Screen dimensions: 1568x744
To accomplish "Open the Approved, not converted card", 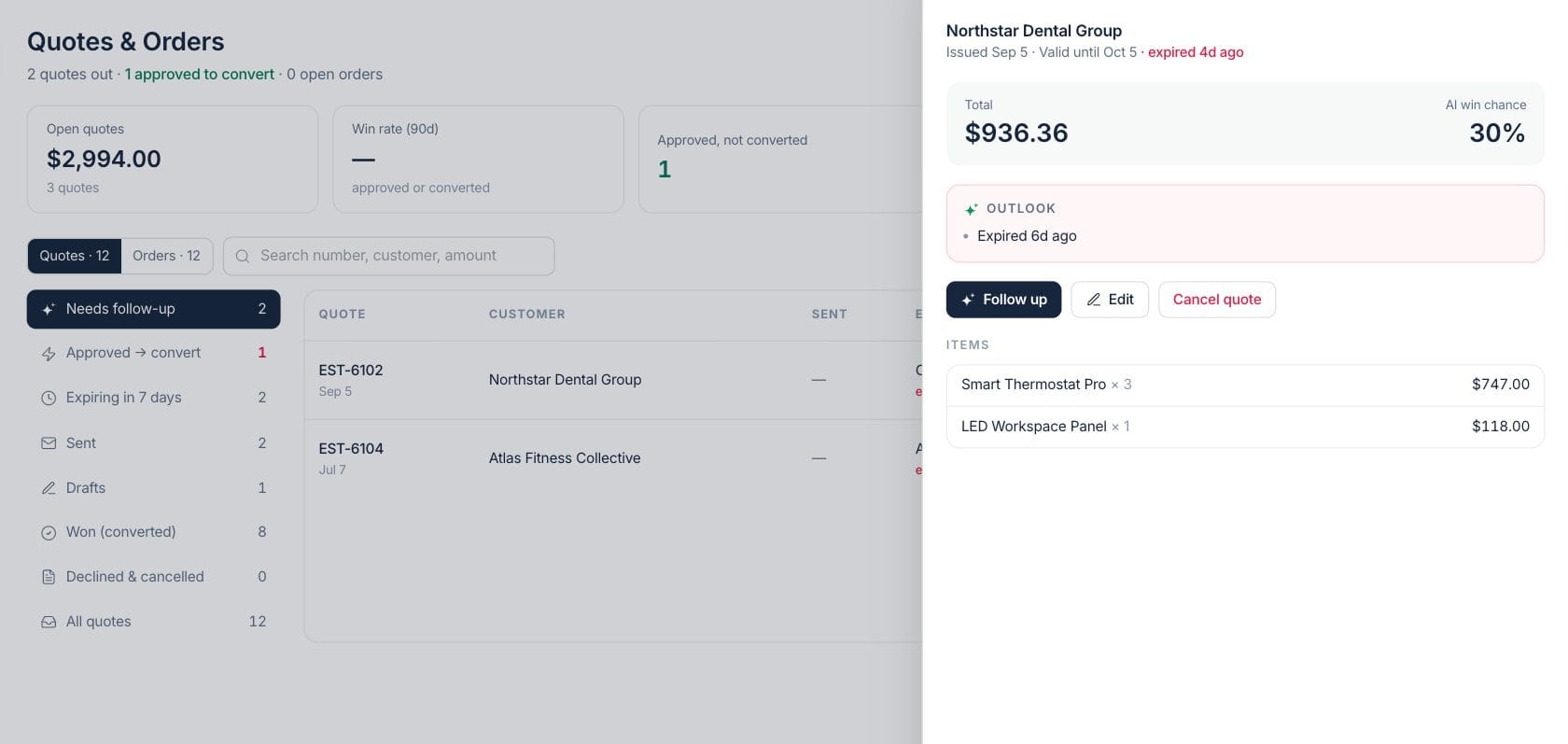I will coord(780,159).
